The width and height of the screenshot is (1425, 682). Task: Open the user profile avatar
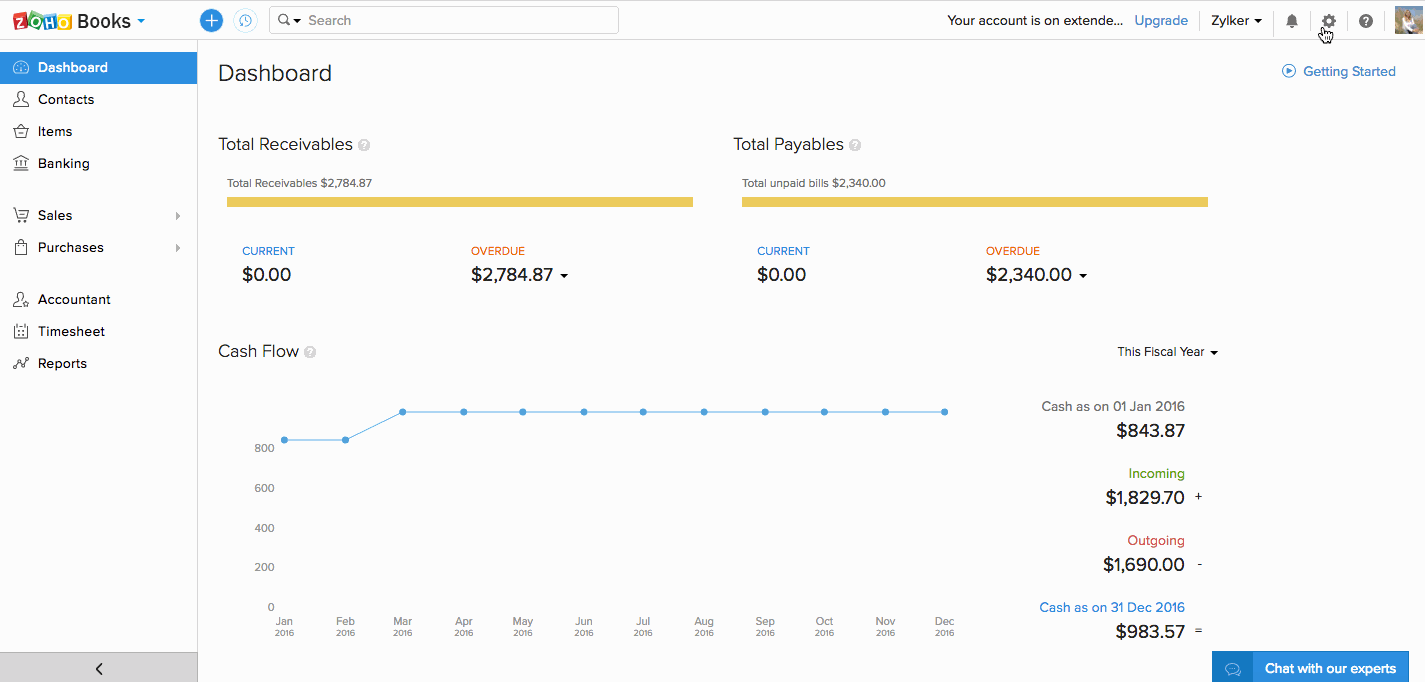tap(1408, 20)
